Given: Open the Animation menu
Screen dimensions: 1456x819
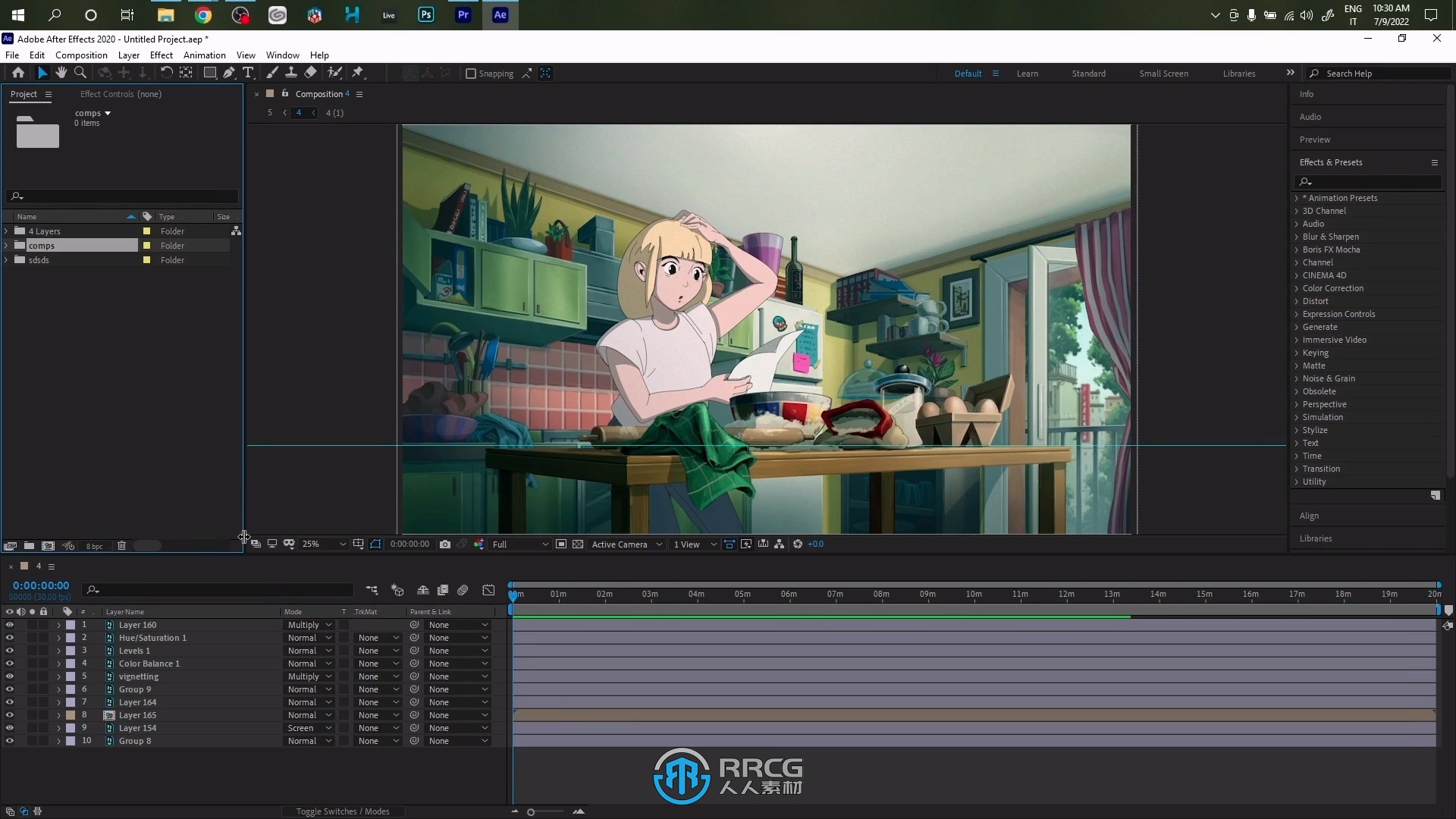Looking at the screenshot, I should point(204,54).
